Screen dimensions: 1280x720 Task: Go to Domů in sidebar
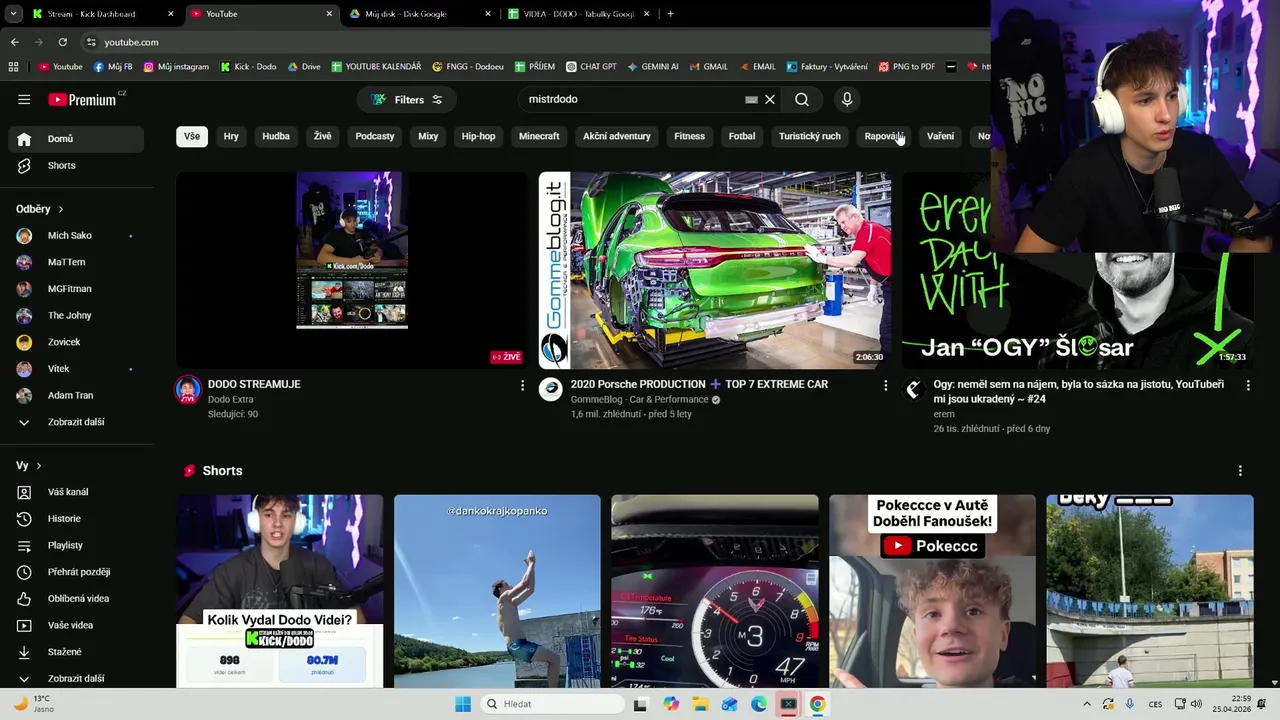pyautogui.click(x=76, y=139)
